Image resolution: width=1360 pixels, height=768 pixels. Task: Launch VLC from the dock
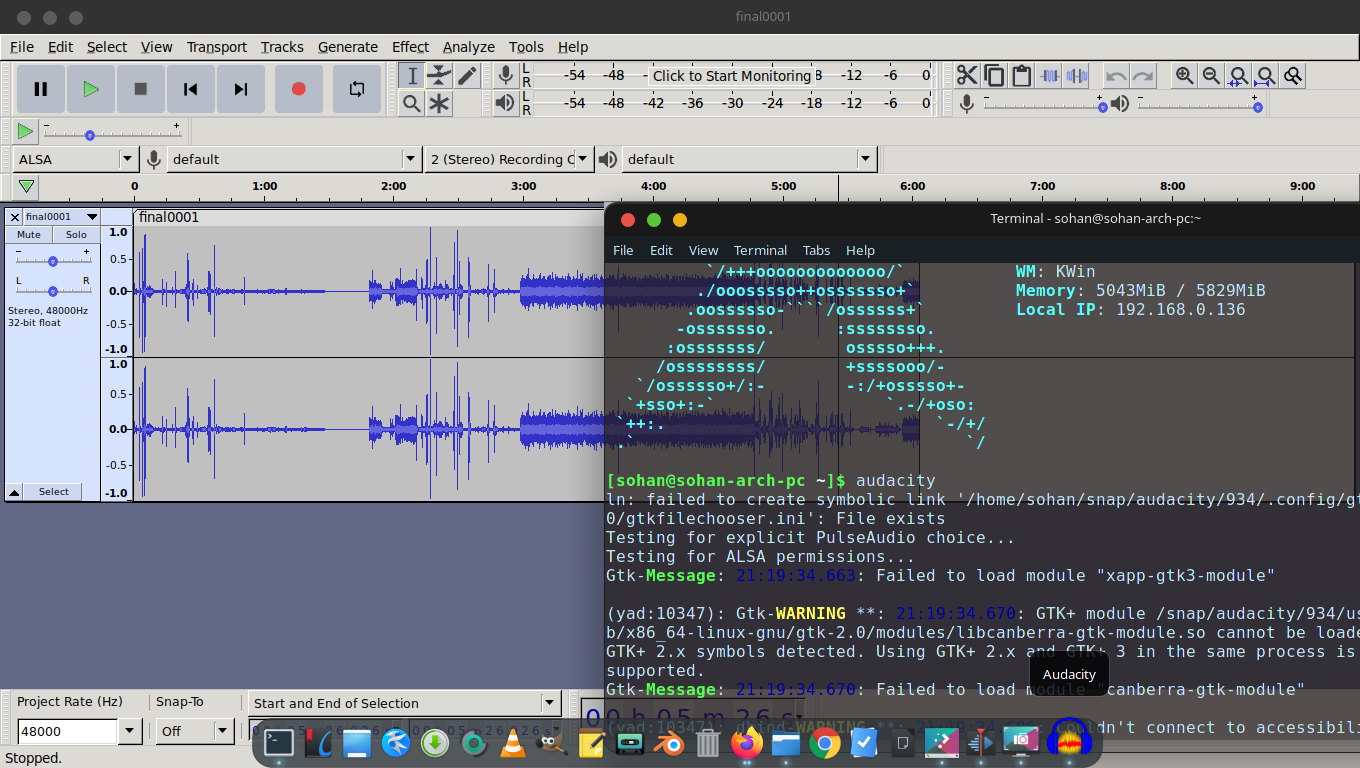[x=513, y=743]
